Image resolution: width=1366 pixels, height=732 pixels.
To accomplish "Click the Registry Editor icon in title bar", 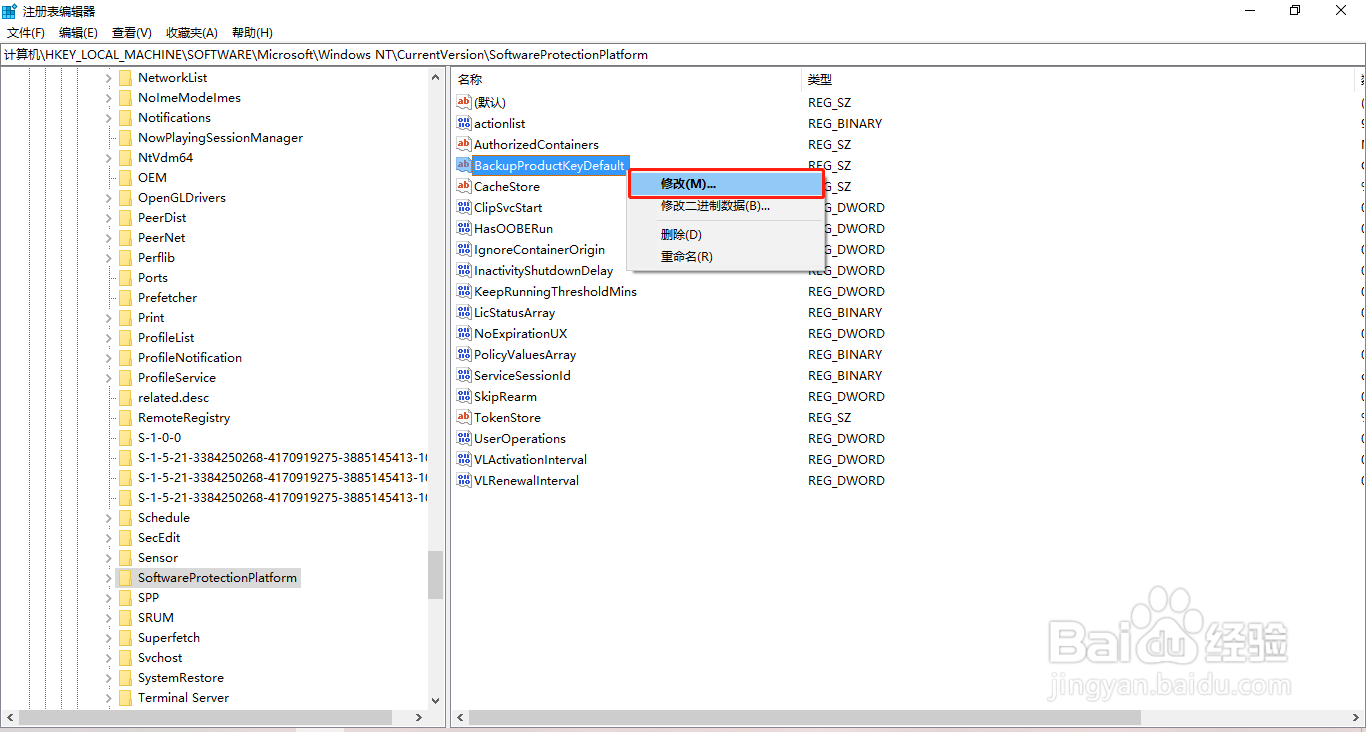I will coord(10,10).
